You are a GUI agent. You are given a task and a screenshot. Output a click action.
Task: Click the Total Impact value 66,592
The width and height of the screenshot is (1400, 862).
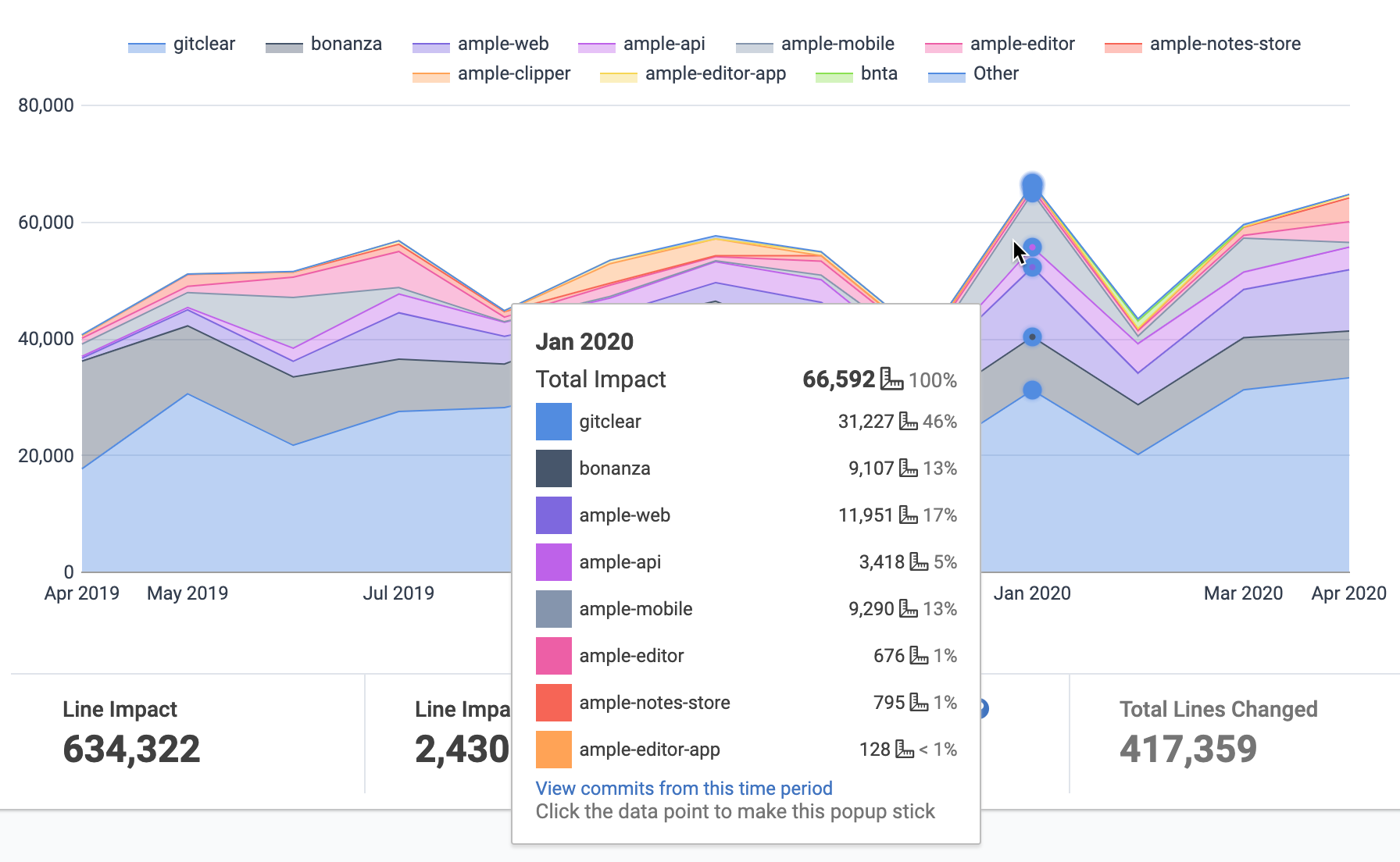(x=838, y=379)
